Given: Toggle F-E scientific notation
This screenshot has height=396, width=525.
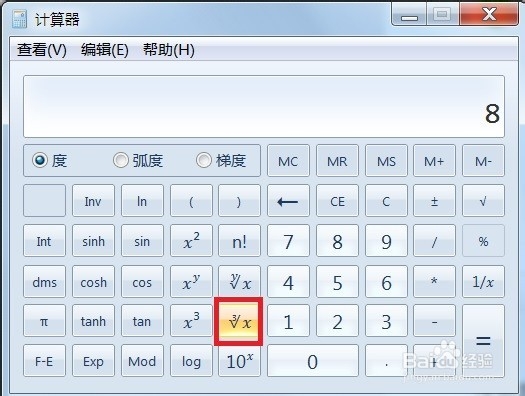Looking at the screenshot, I should tap(44, 361).
